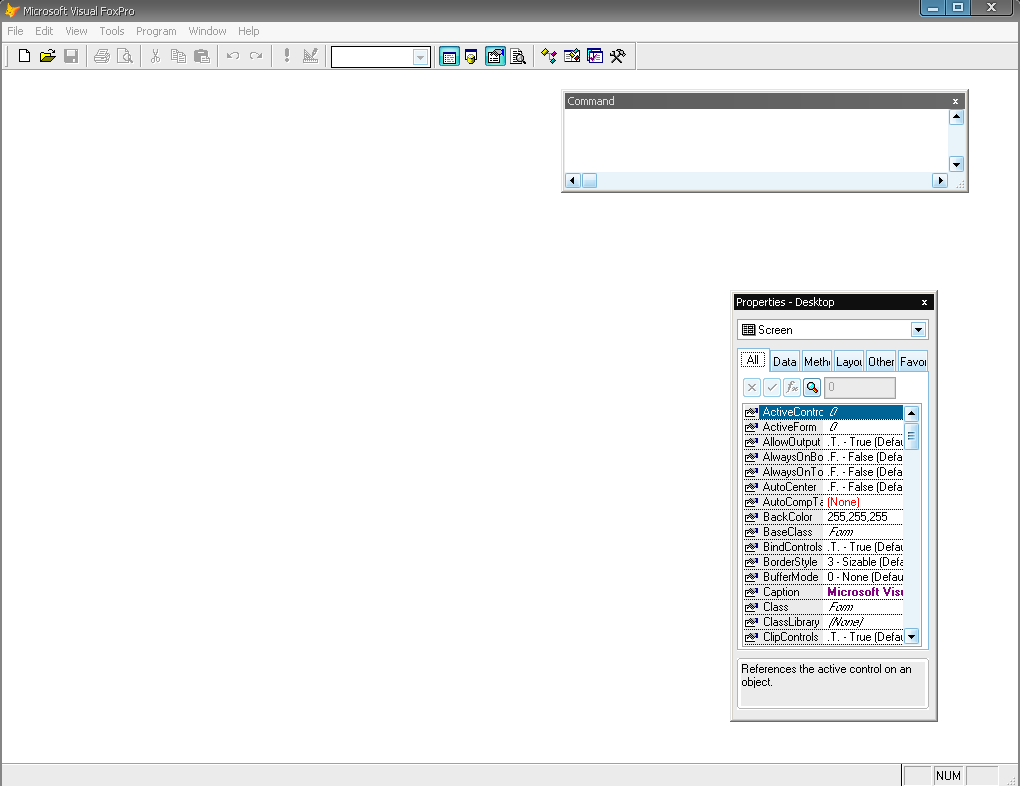Click Command window scroll left arrow
This screenshot has width=1020, height=786.
pyautogui.click(x=573, y=180)
